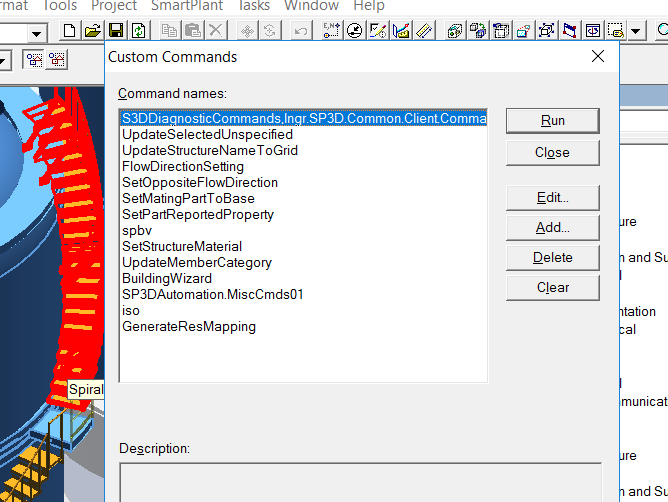668x502 pixels.
Task: Click the first hierarchy icon on second toolbar
Action: pos(35,60)
